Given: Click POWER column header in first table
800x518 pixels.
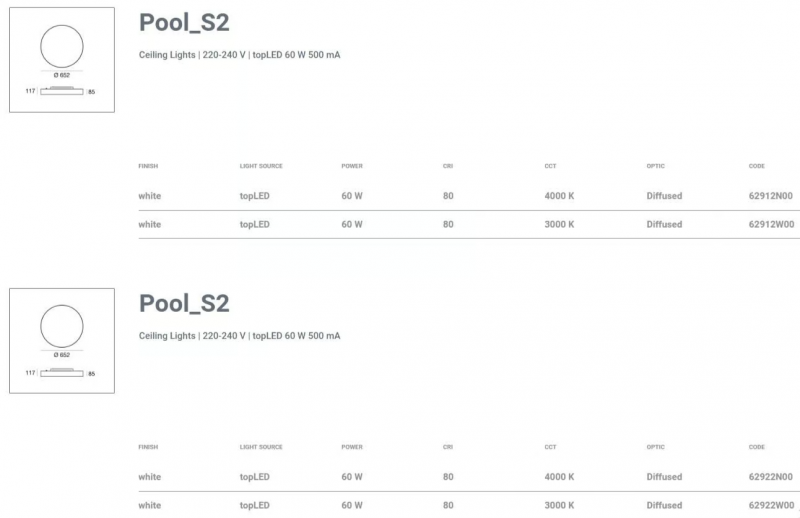Looking at the screenshot, I should coord(352,166).
